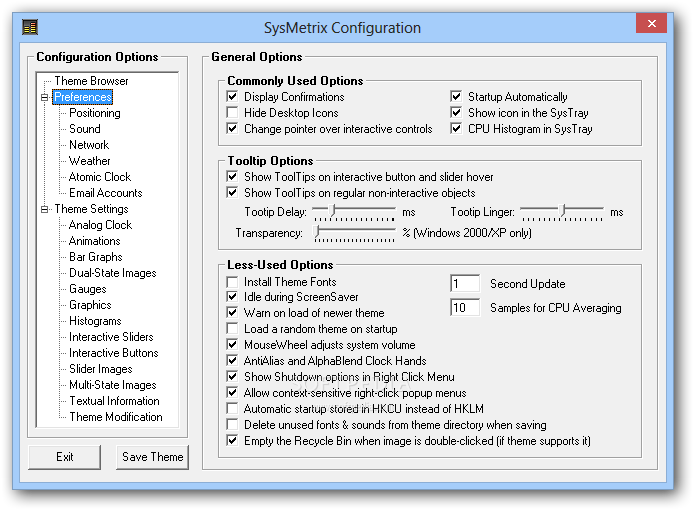Enable Delete unused fonts & sounds option
The height and width of the screenshot is (510, 694).
(x=232, y=425)
